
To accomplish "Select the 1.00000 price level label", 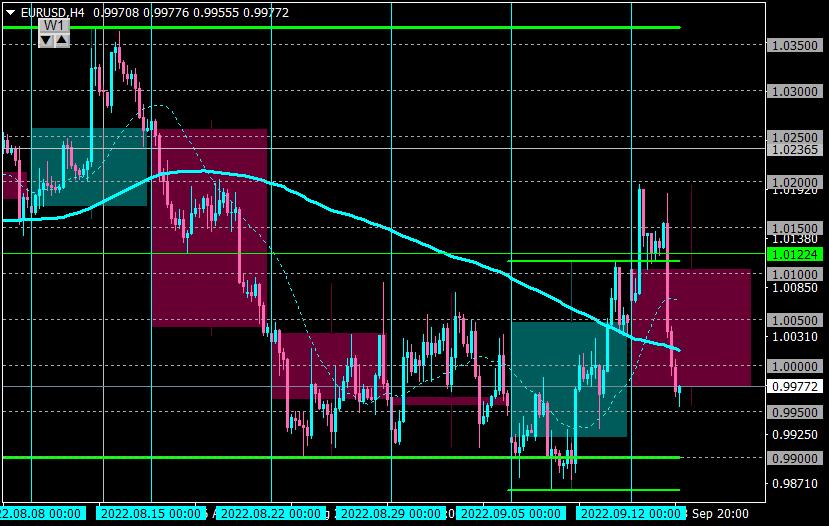I will click(x=795, y=366).
